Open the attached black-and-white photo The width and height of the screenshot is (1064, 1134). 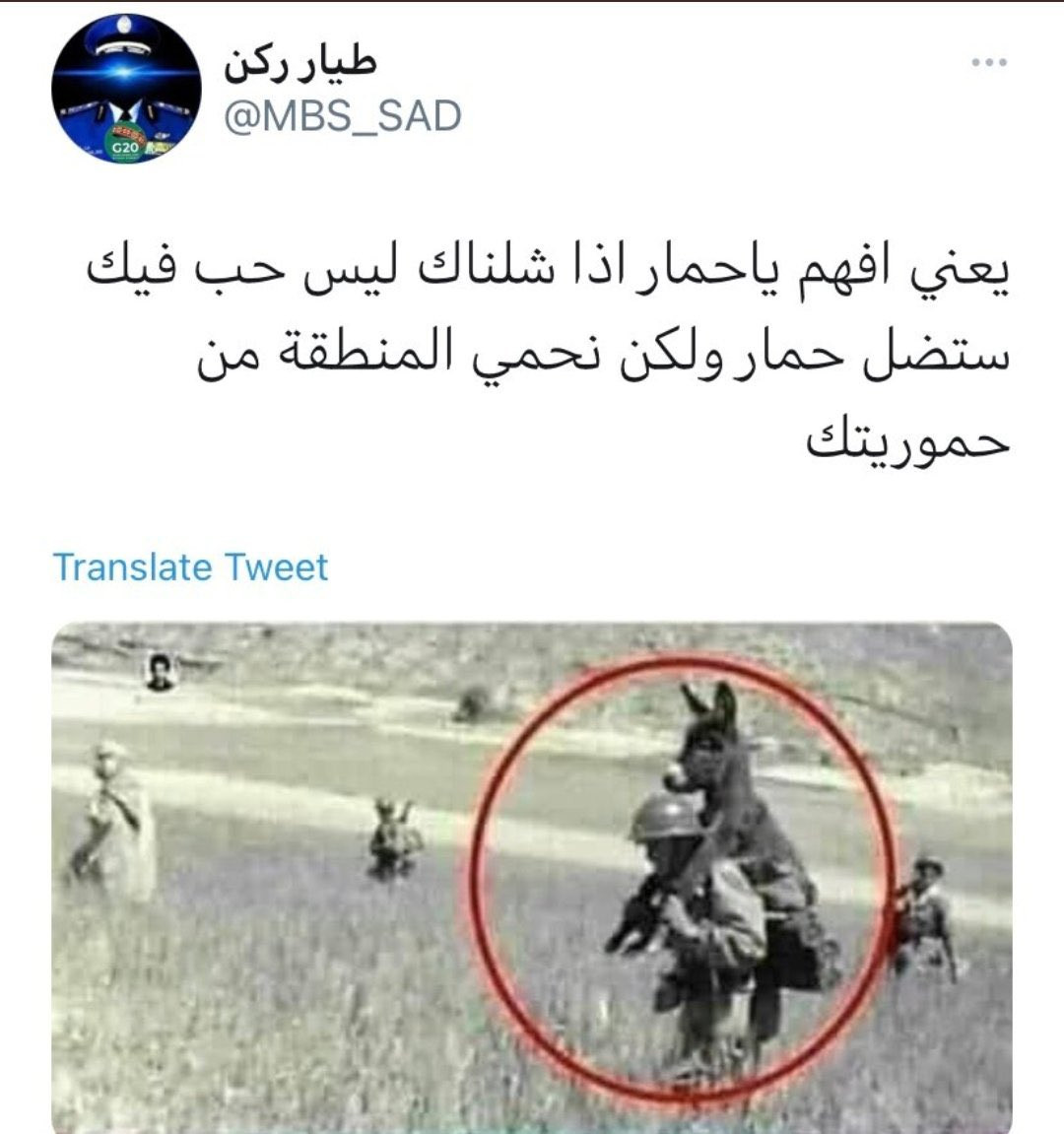(x=532, y=877)
